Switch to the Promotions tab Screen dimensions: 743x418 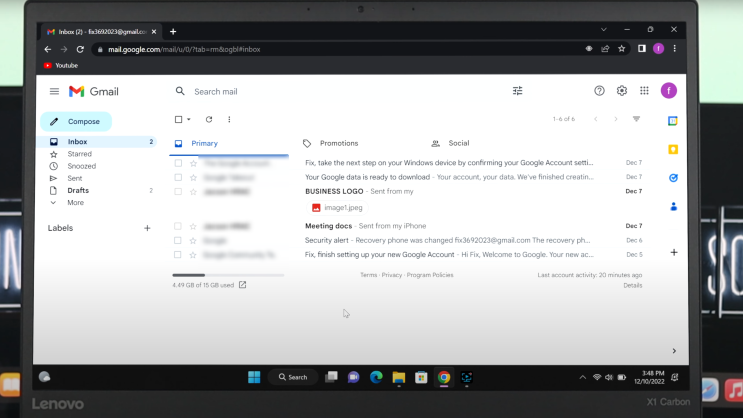coord(338,143)
